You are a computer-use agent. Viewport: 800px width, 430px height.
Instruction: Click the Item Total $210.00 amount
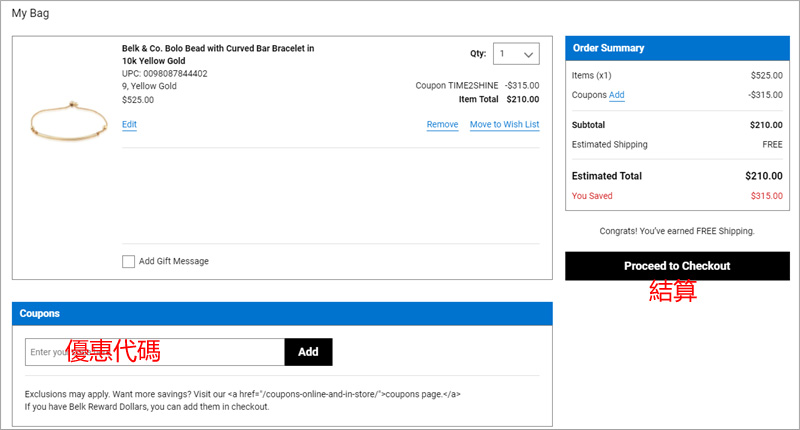coord(522,99)
